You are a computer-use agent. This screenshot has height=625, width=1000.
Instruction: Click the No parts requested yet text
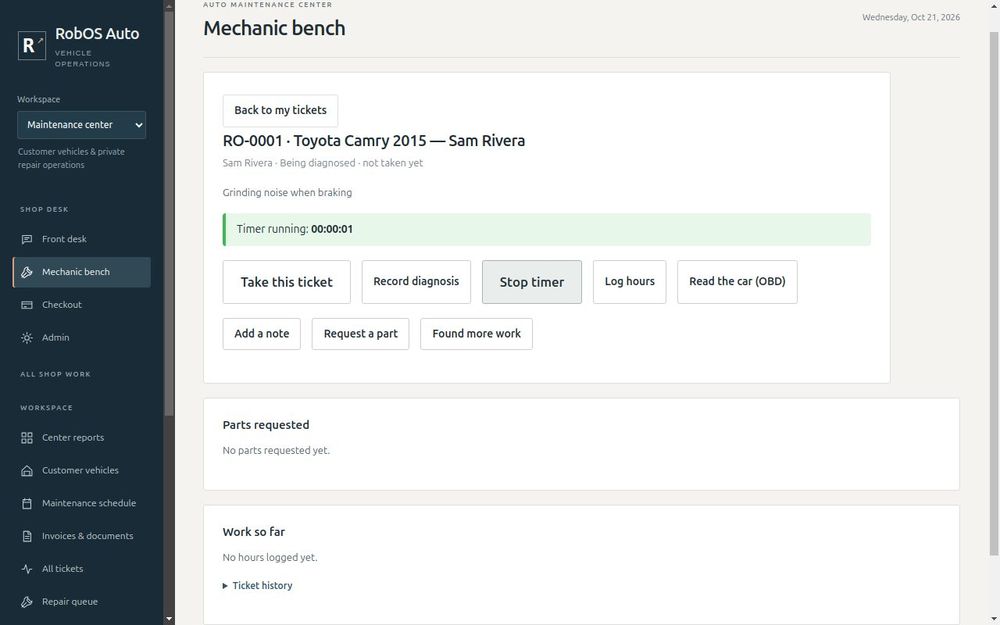pyautogui.click(x=276, y=450)
